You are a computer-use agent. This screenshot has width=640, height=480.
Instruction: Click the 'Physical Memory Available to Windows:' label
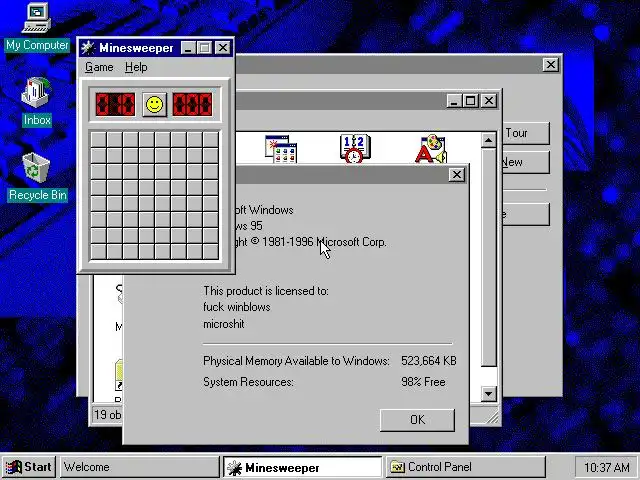(296, 361)
